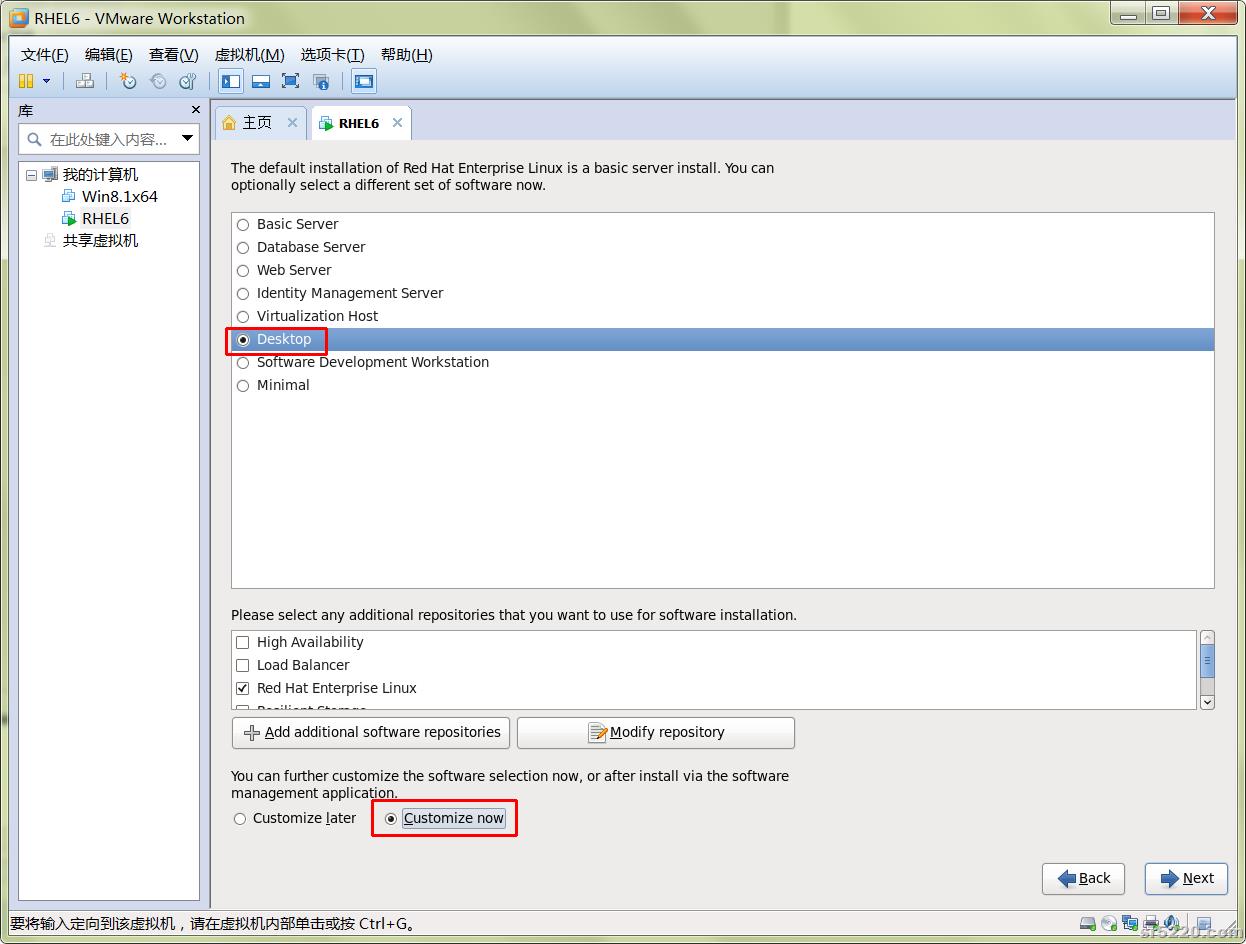Send Ctrl+Alt+Del using the keyboard toolbar icon
This screenshot has height=944, width=1246.
86,81
